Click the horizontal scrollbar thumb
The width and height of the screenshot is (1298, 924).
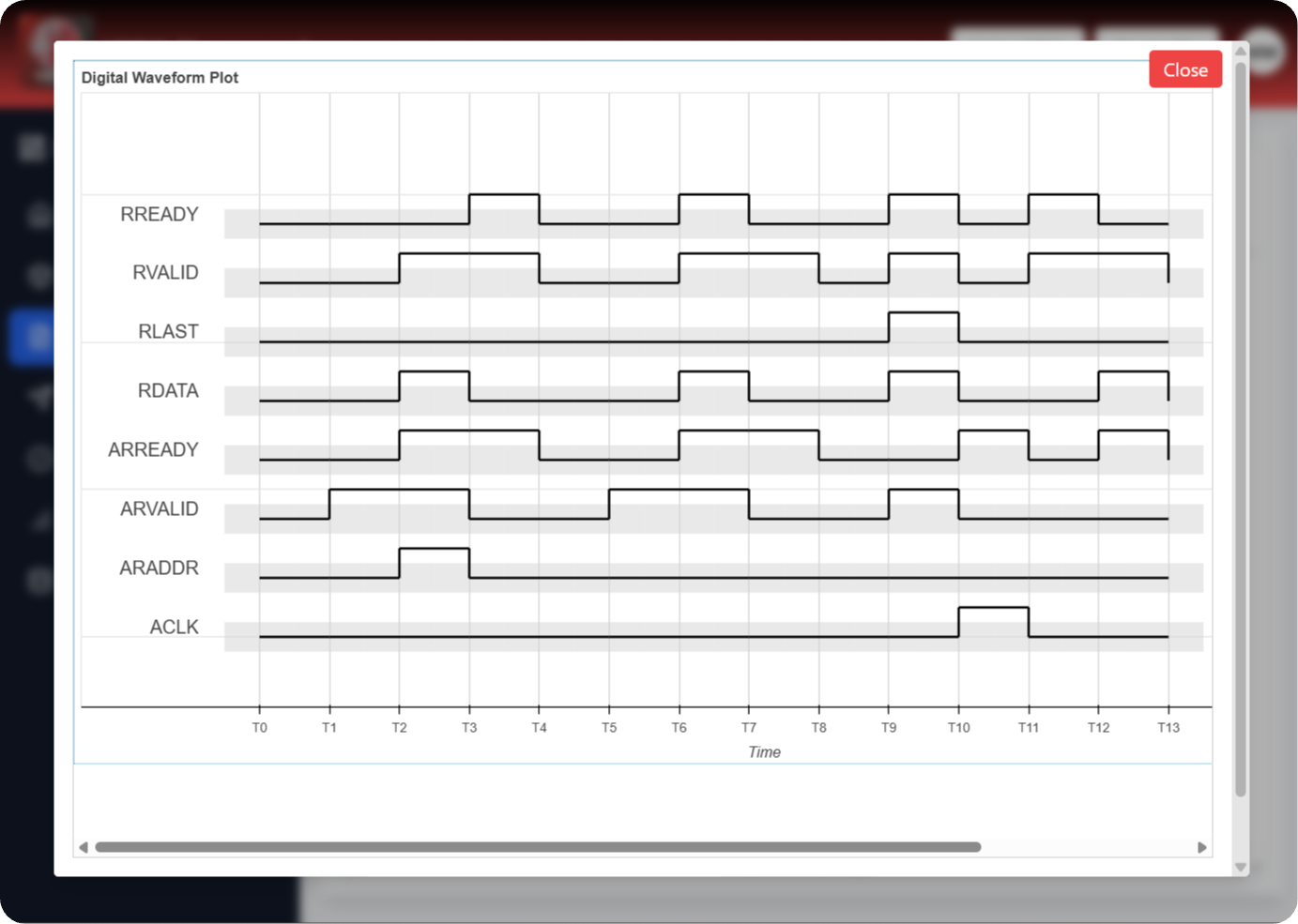pyautogui.click(x=538, y=847)
